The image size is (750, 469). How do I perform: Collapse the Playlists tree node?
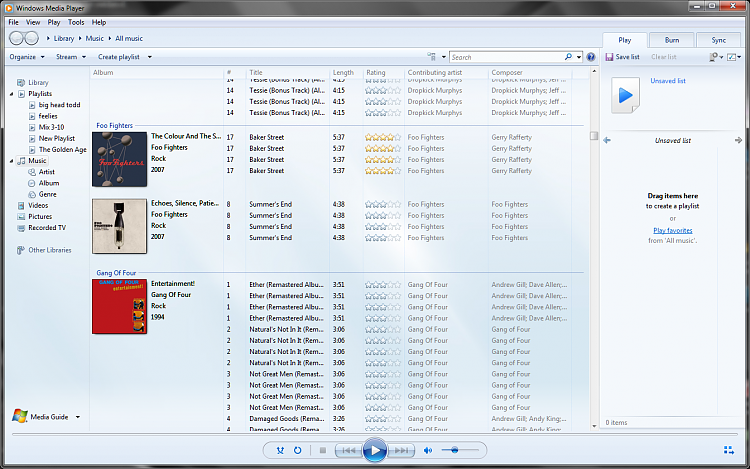point(11,94)
